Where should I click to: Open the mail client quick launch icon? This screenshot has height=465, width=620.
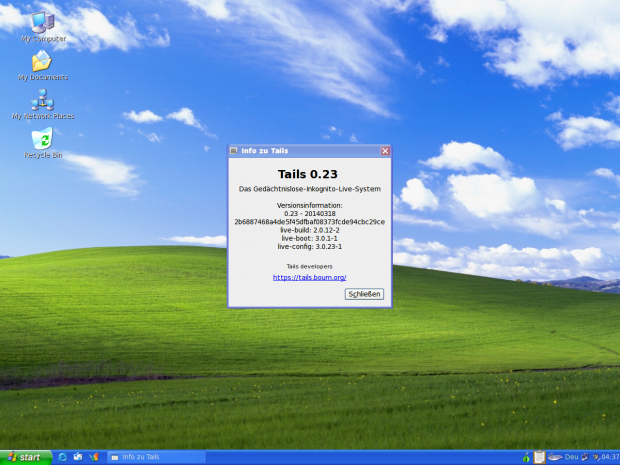(78, 457)
